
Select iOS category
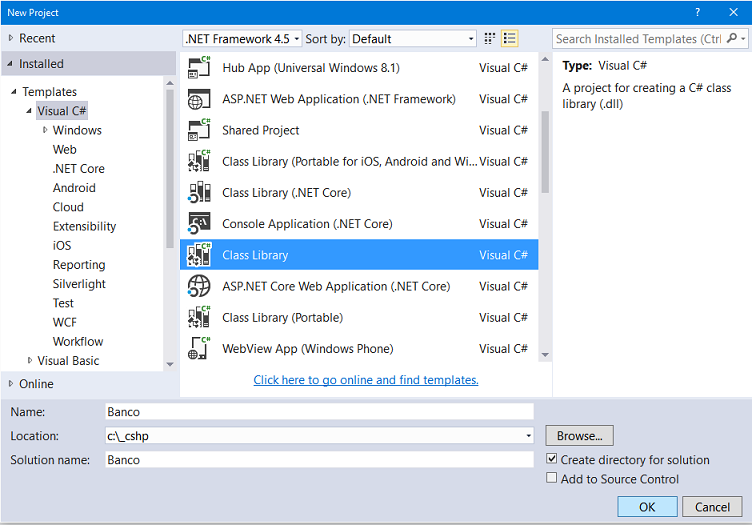(62, 245)
